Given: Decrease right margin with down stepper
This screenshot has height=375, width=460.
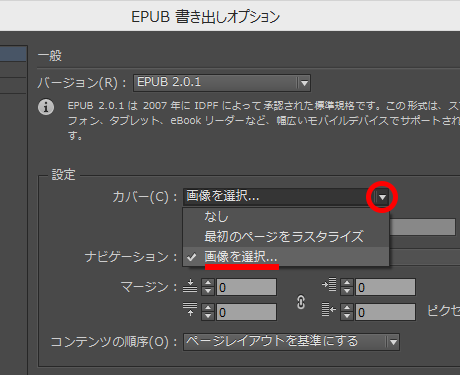Looking at the screenshot, I should 347,316.
